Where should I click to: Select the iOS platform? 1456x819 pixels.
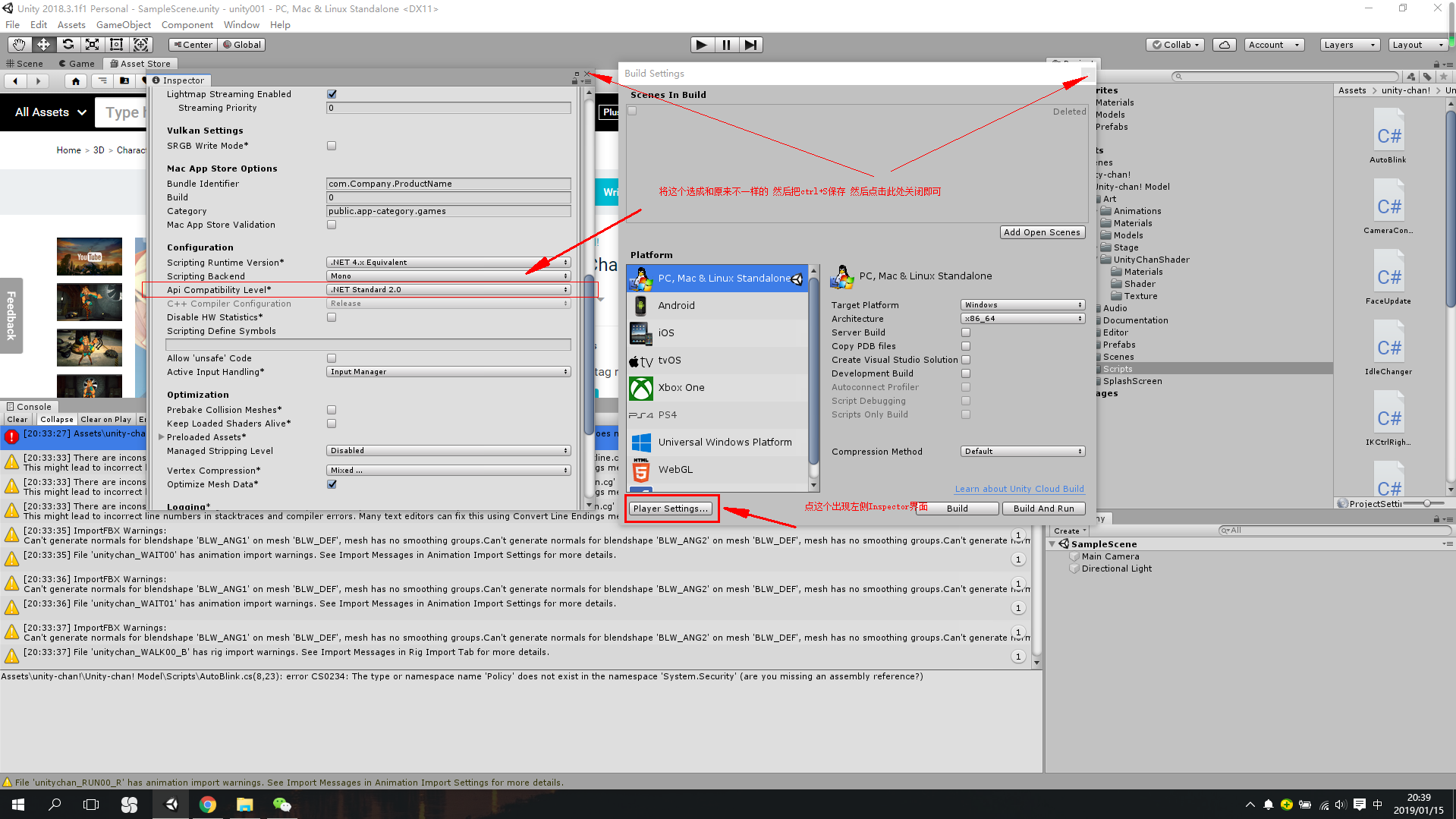666,332
